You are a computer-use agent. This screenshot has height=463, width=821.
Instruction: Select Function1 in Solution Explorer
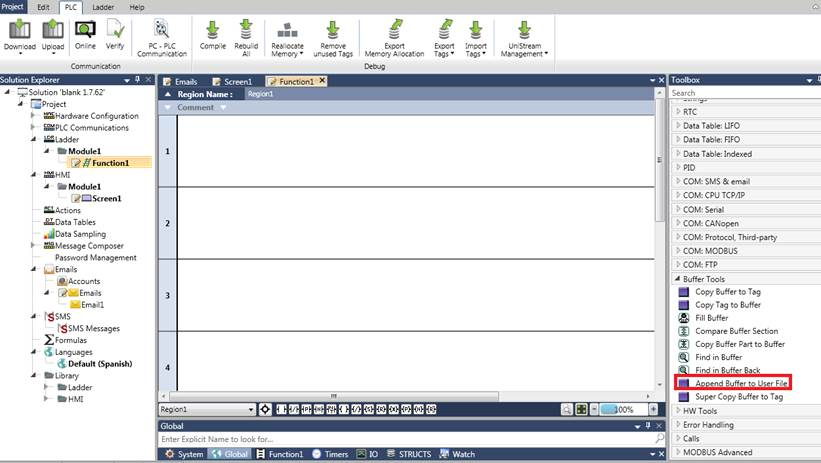(110, 163)
